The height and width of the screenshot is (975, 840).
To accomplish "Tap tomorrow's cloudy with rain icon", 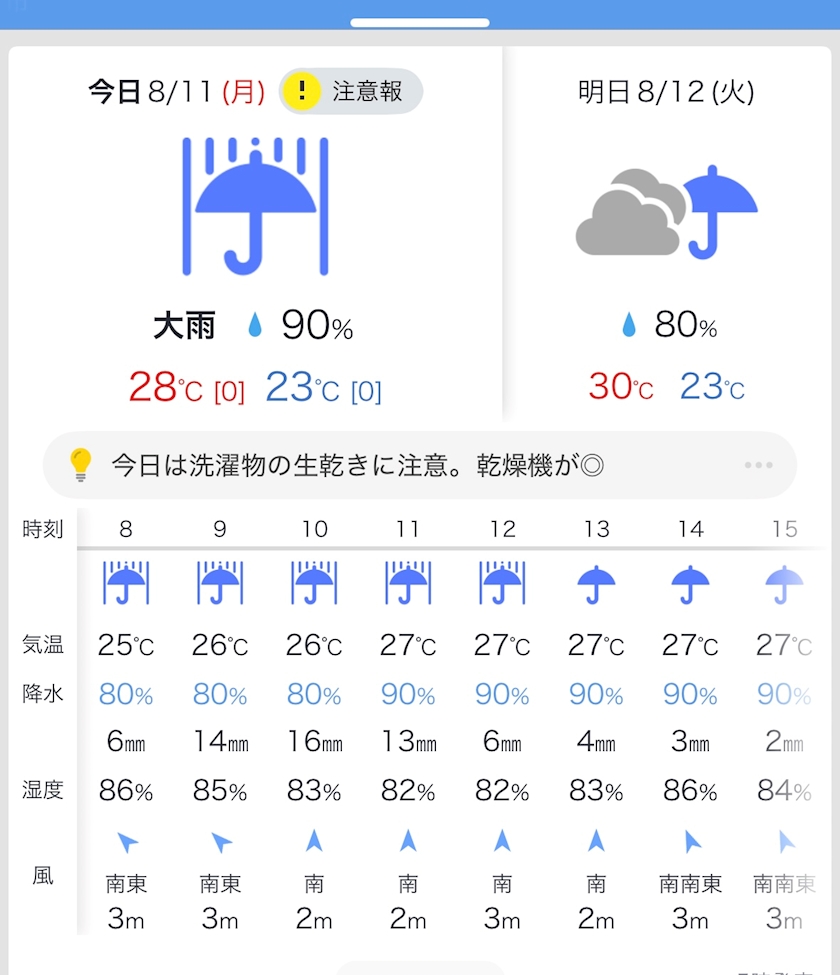I will tap(667, 212).
